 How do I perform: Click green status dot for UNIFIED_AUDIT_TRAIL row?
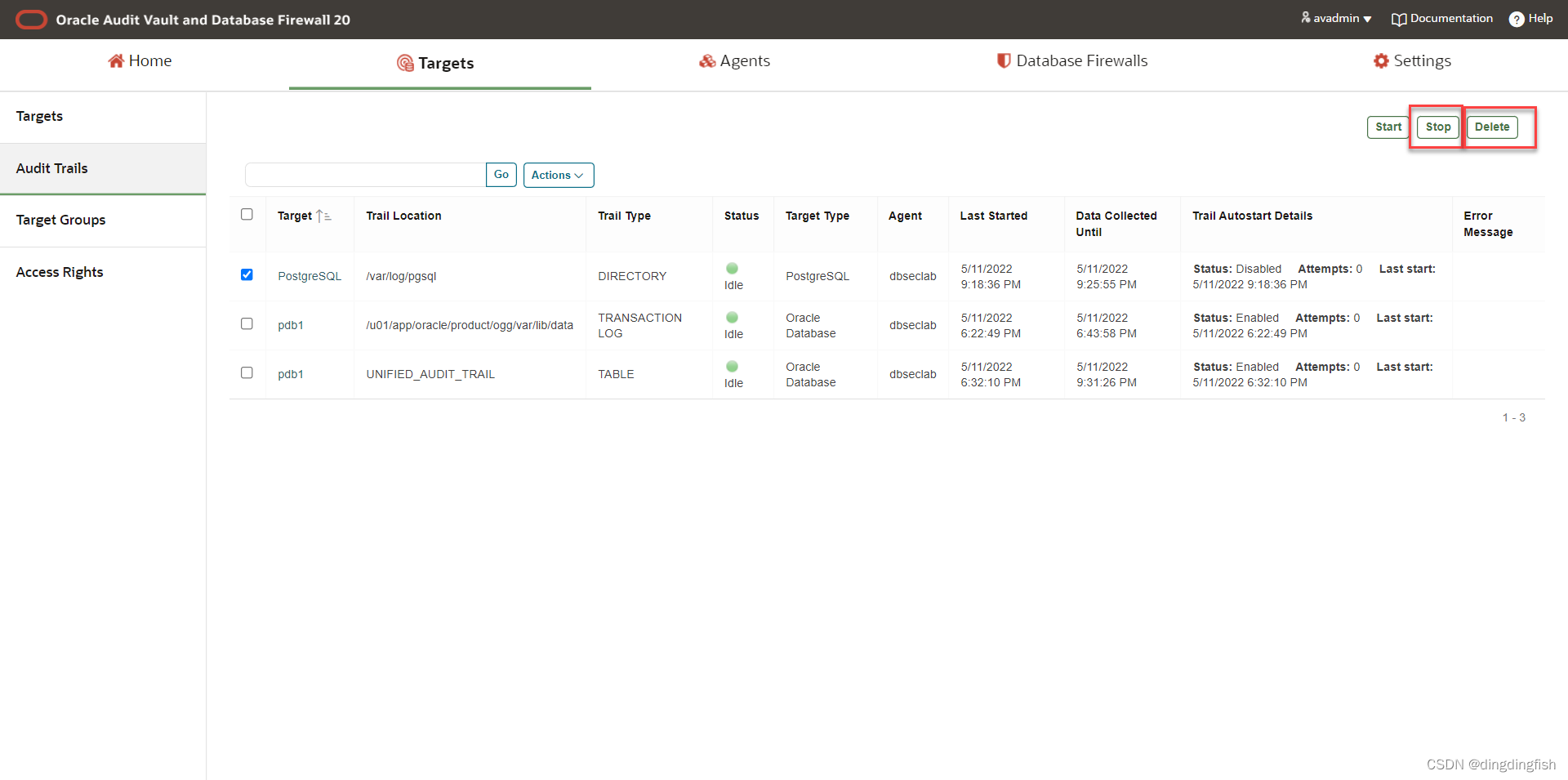(733, 366)
